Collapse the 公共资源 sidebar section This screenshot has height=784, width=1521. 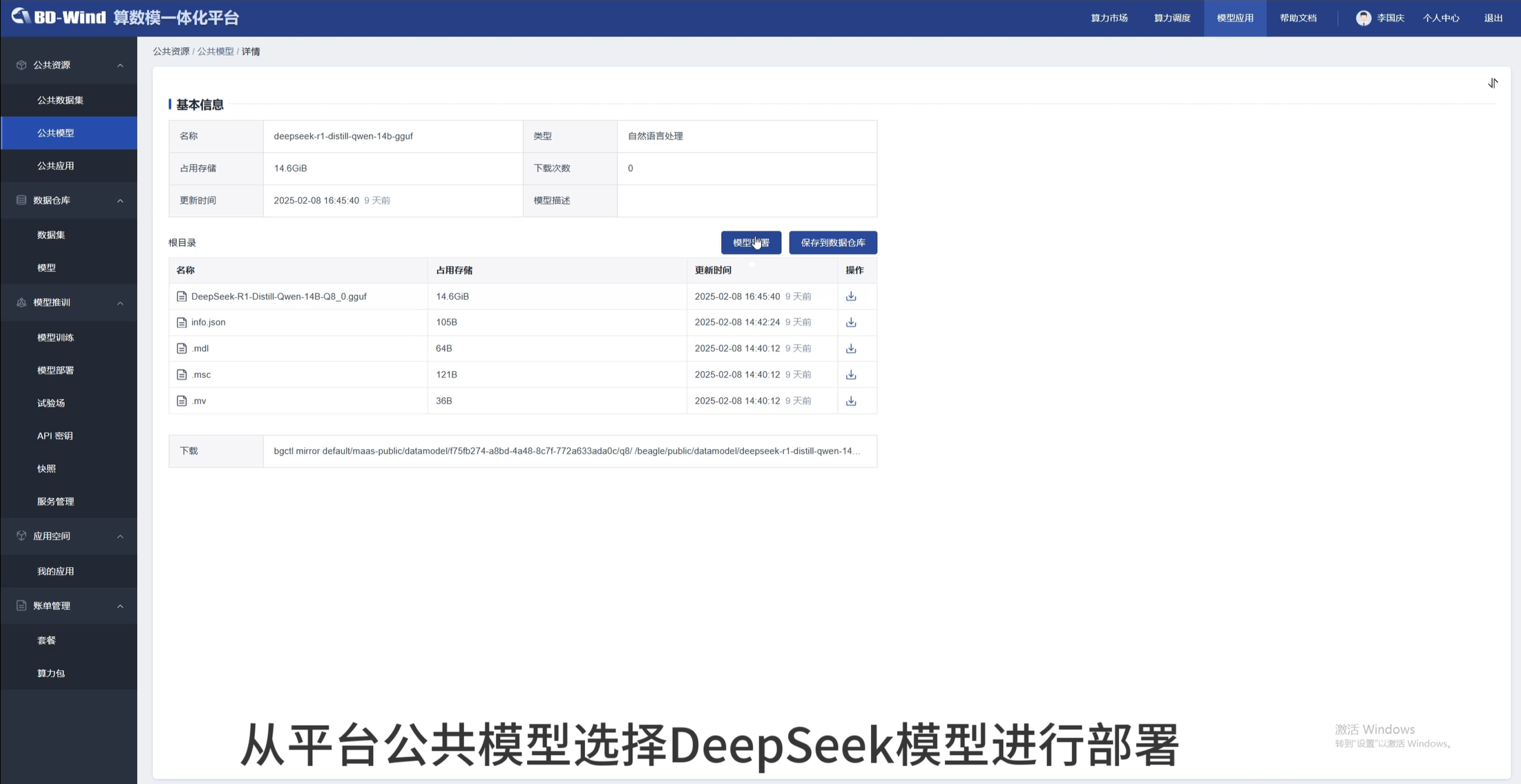click(x=120, y=66)
